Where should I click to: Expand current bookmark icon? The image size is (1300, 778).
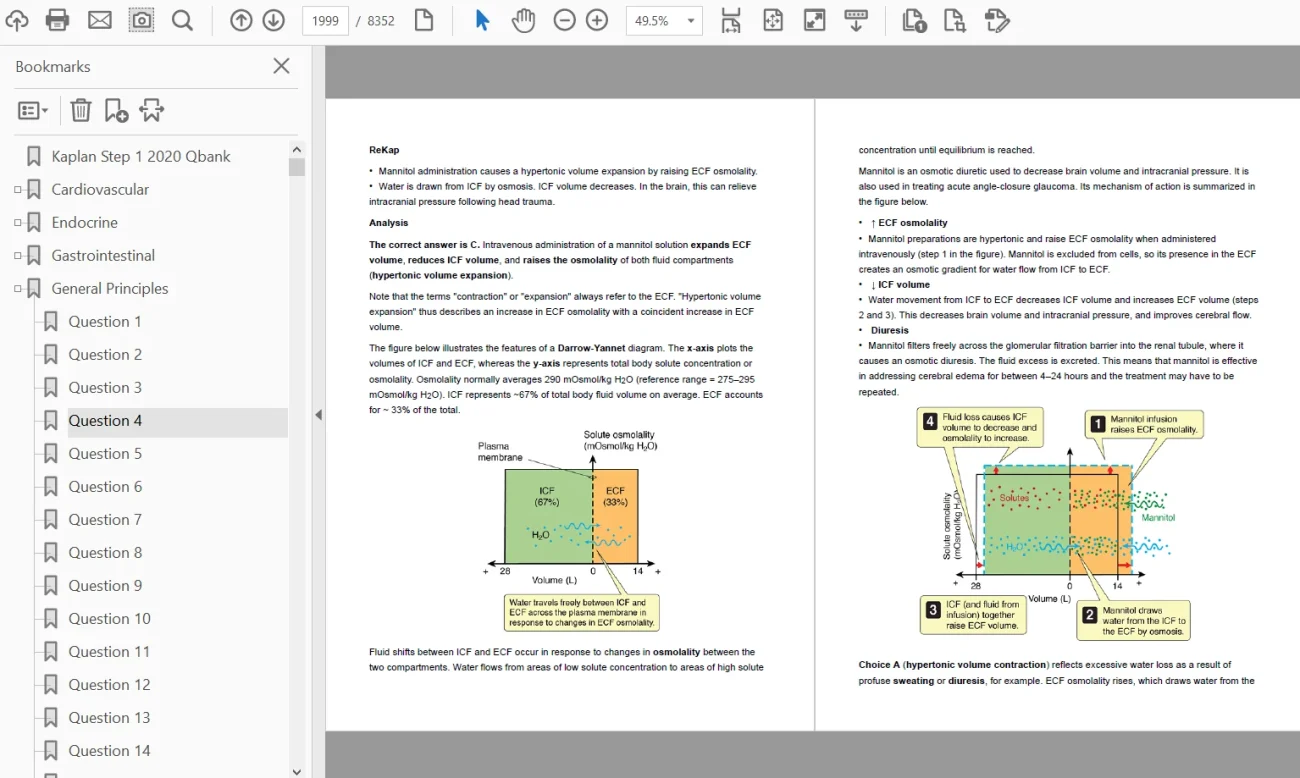point(152,110)
